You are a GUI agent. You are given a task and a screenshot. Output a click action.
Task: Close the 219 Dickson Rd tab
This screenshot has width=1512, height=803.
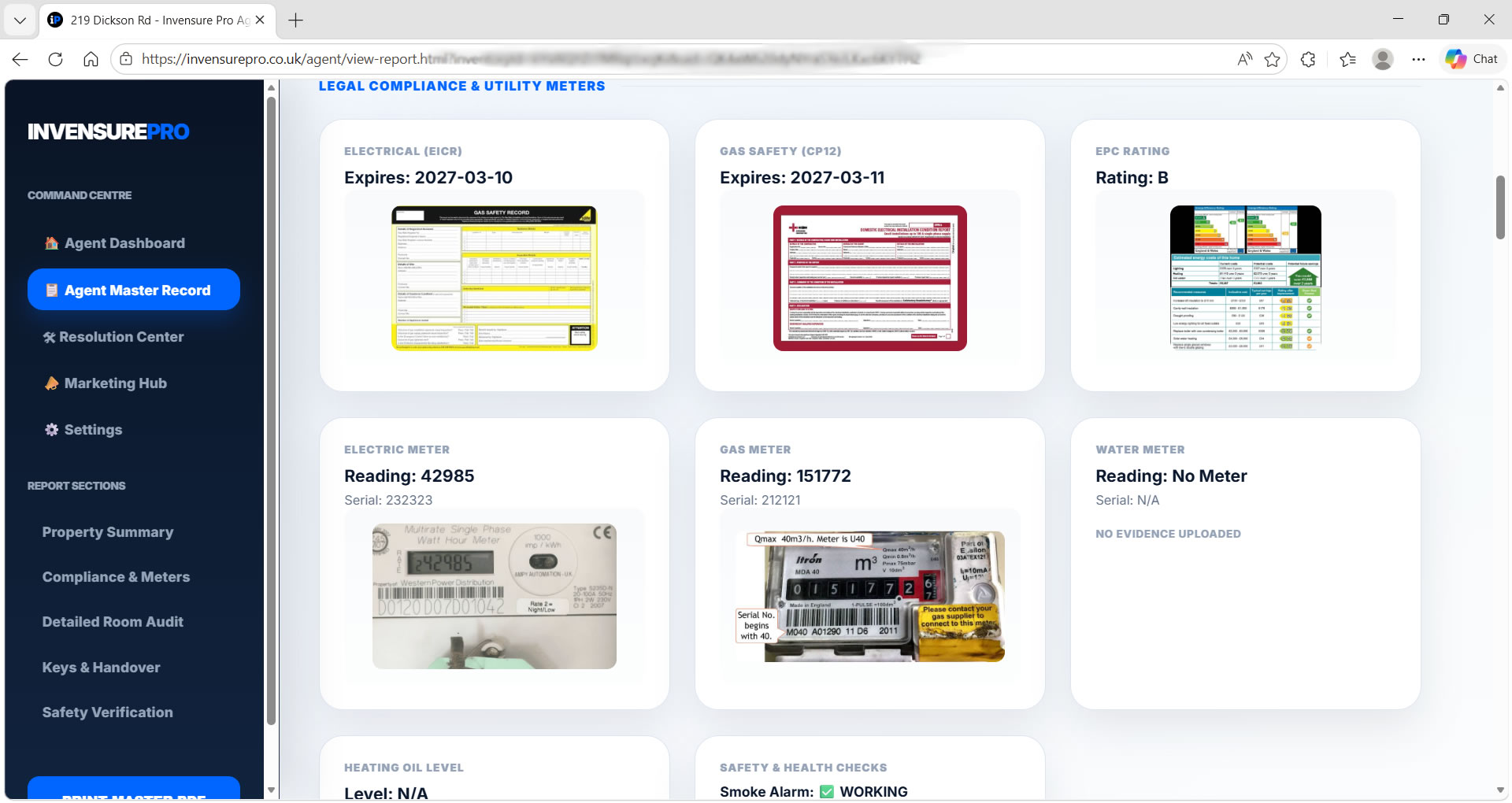(261, 20)
